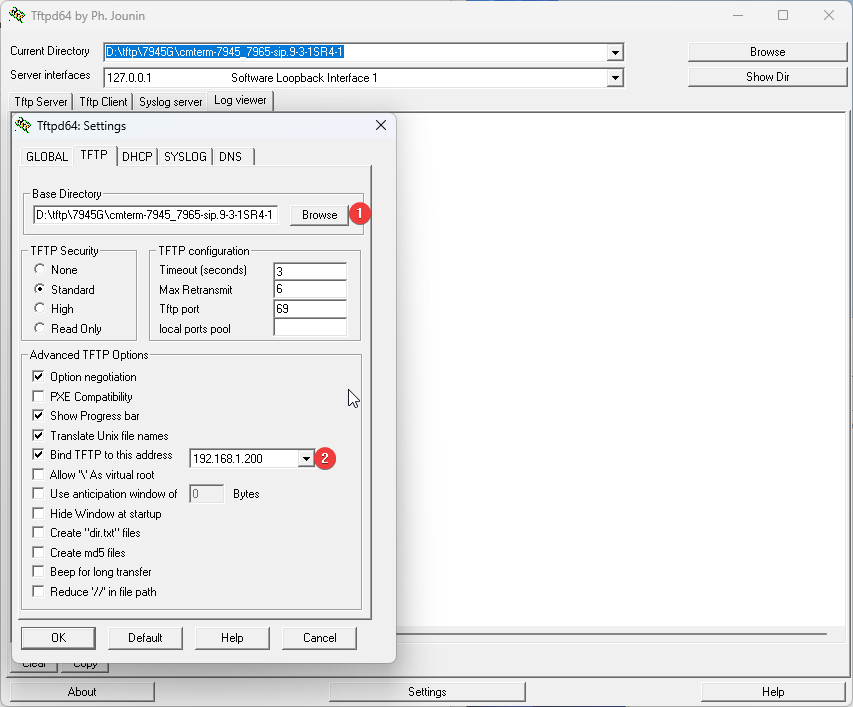Click the Default button to reset settings

tap(145, 638)
